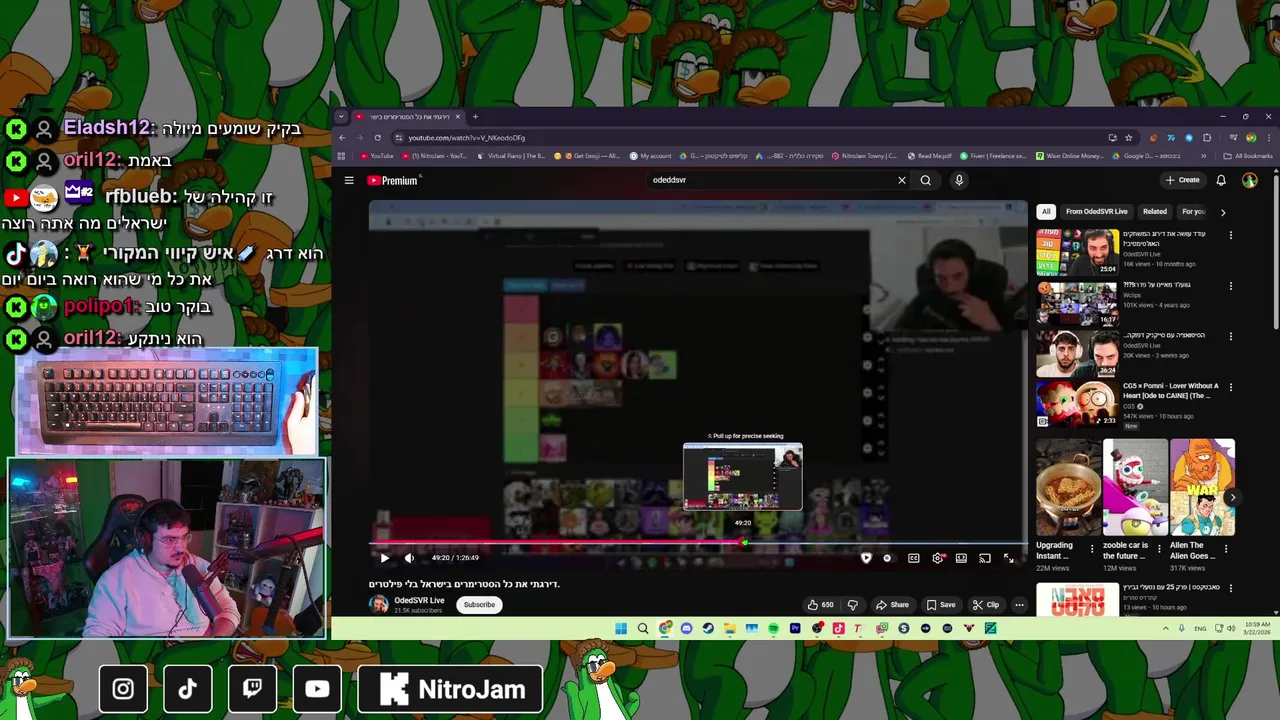Click the progress scrubber handle at 49:20
This screenshot has width=1280, height=720.
(743, 543)
